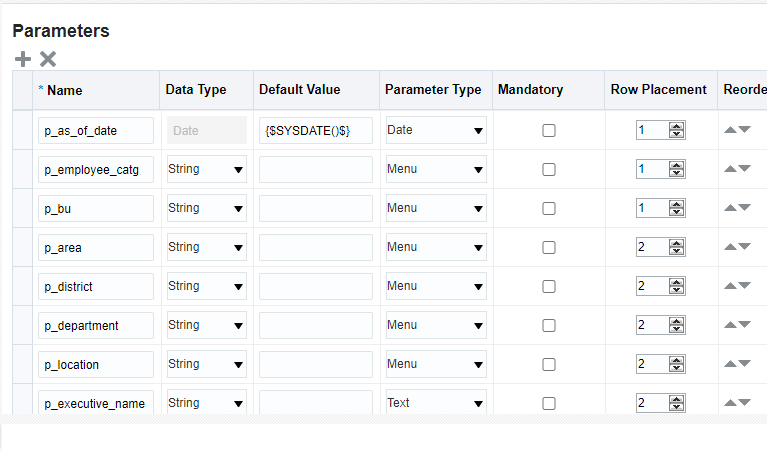The width and height of the screenshot is (767, 451).
Task: Move p_area row down
Action: pos(744,247)
